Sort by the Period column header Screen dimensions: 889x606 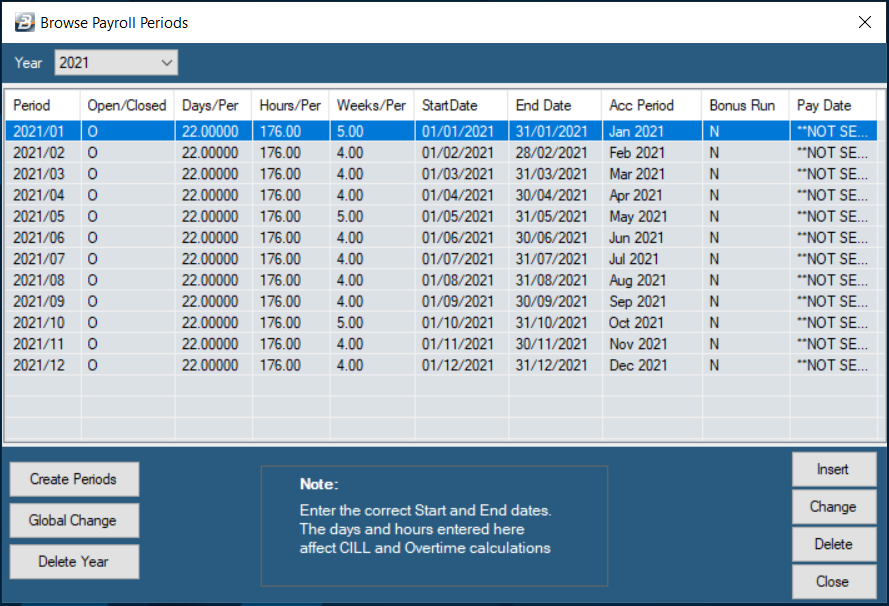tap(43, 105)
